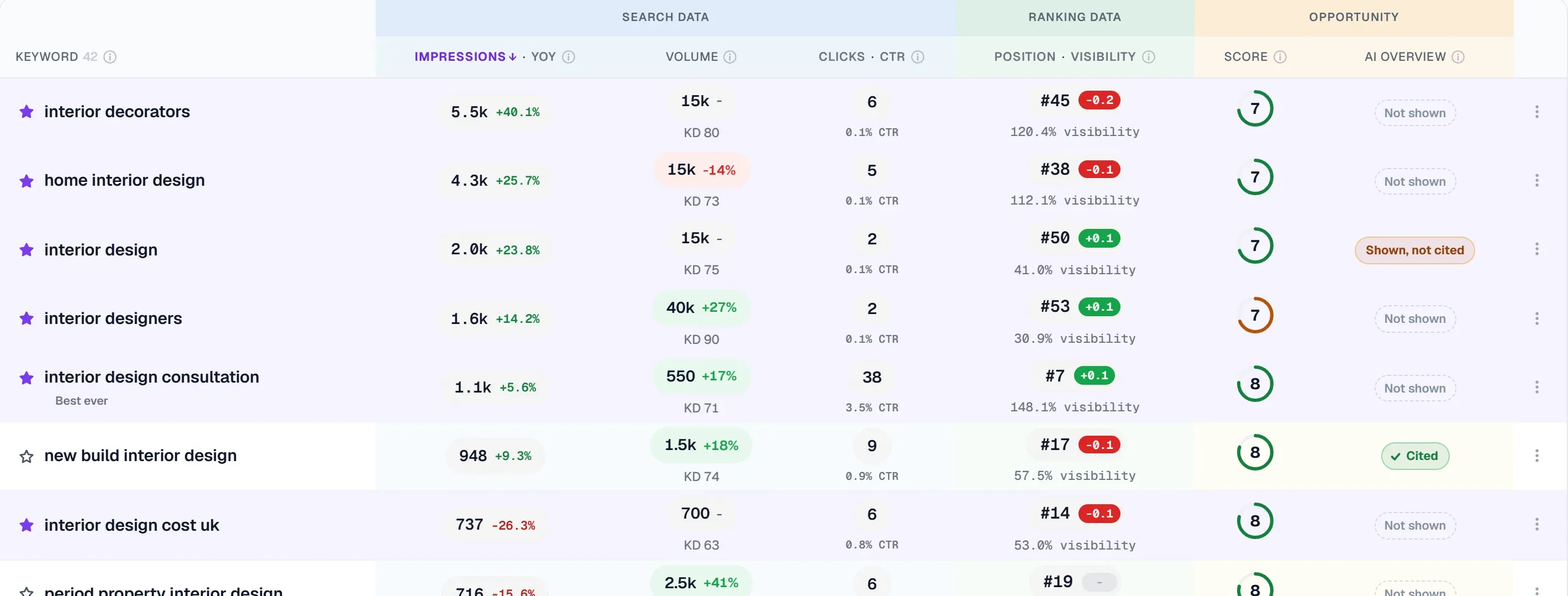The height and width of the screenshot is (596, 1568).
Task: Open more options for the 'interior design' row
Action: point(1537,249)
